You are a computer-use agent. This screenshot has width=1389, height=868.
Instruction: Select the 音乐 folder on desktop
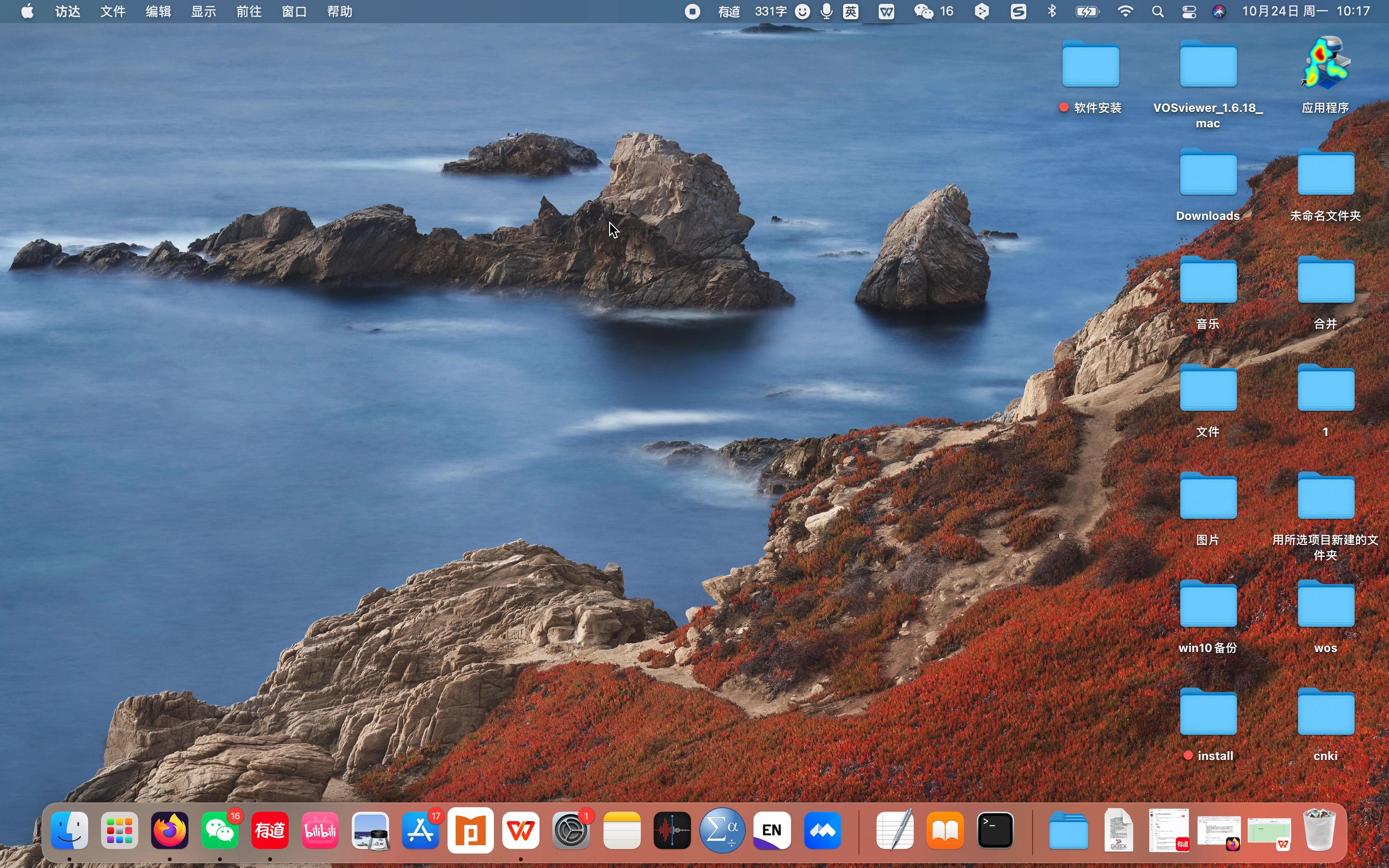click(x=1208, y=280)
